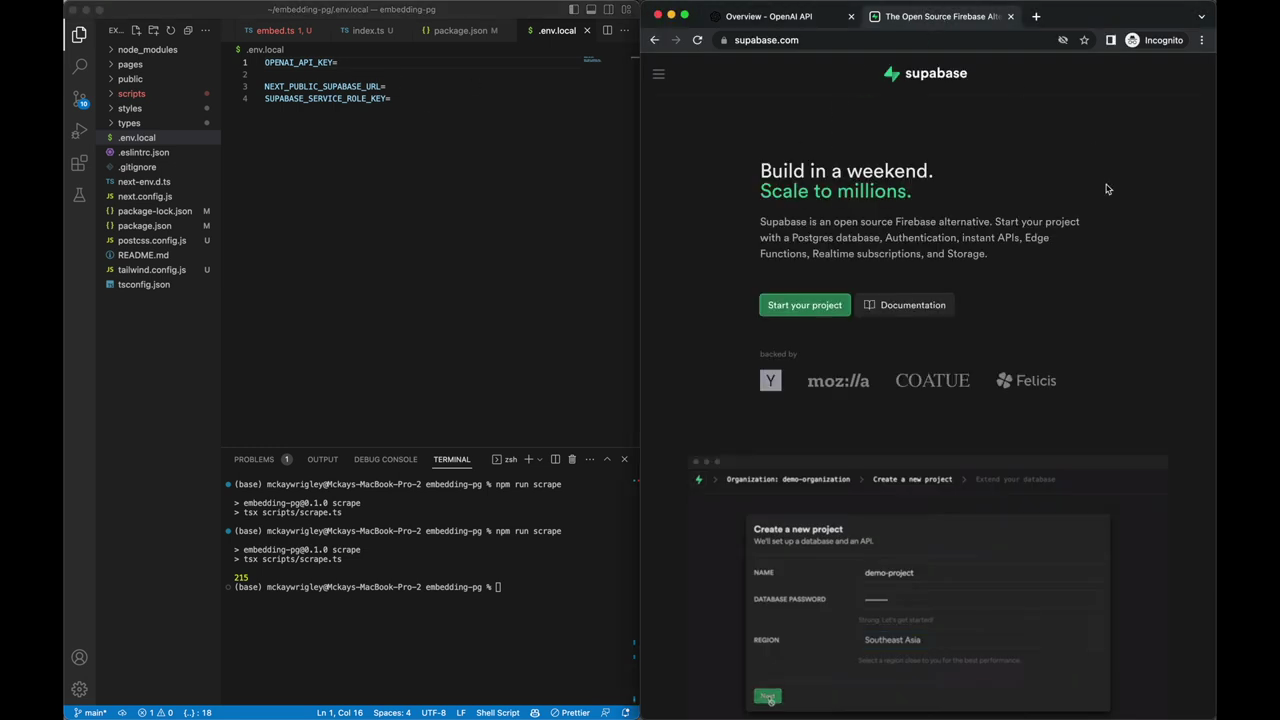Open the Accounts menu in VS Code
Viewport: 1280px width, 720px height.
(79, 657)
